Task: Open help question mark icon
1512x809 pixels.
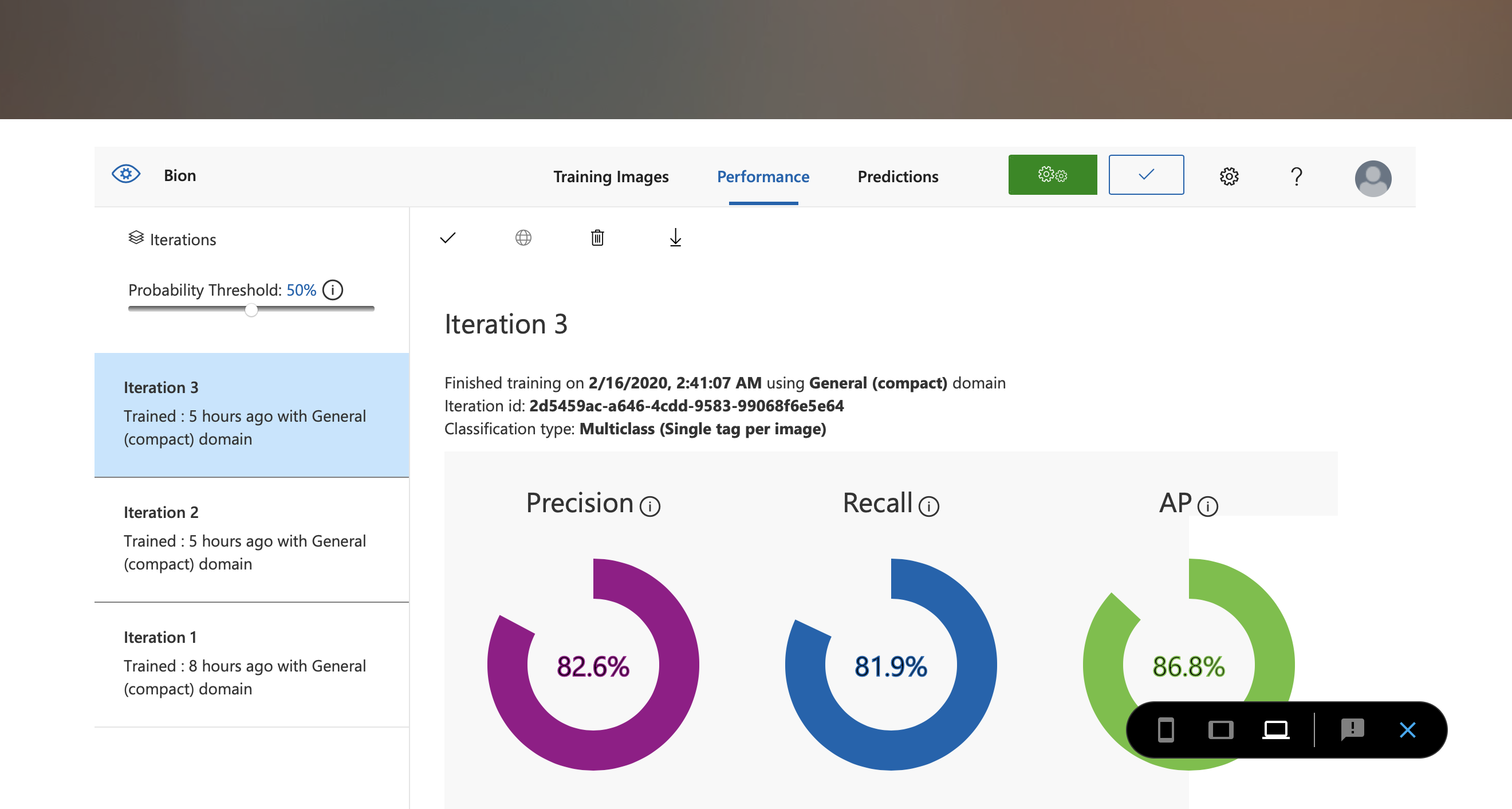Action: (x=1296, y=176)
